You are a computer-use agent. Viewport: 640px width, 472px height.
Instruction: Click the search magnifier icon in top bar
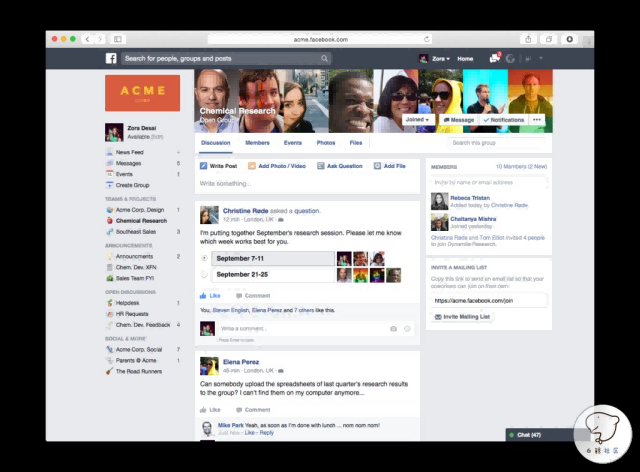325,59
